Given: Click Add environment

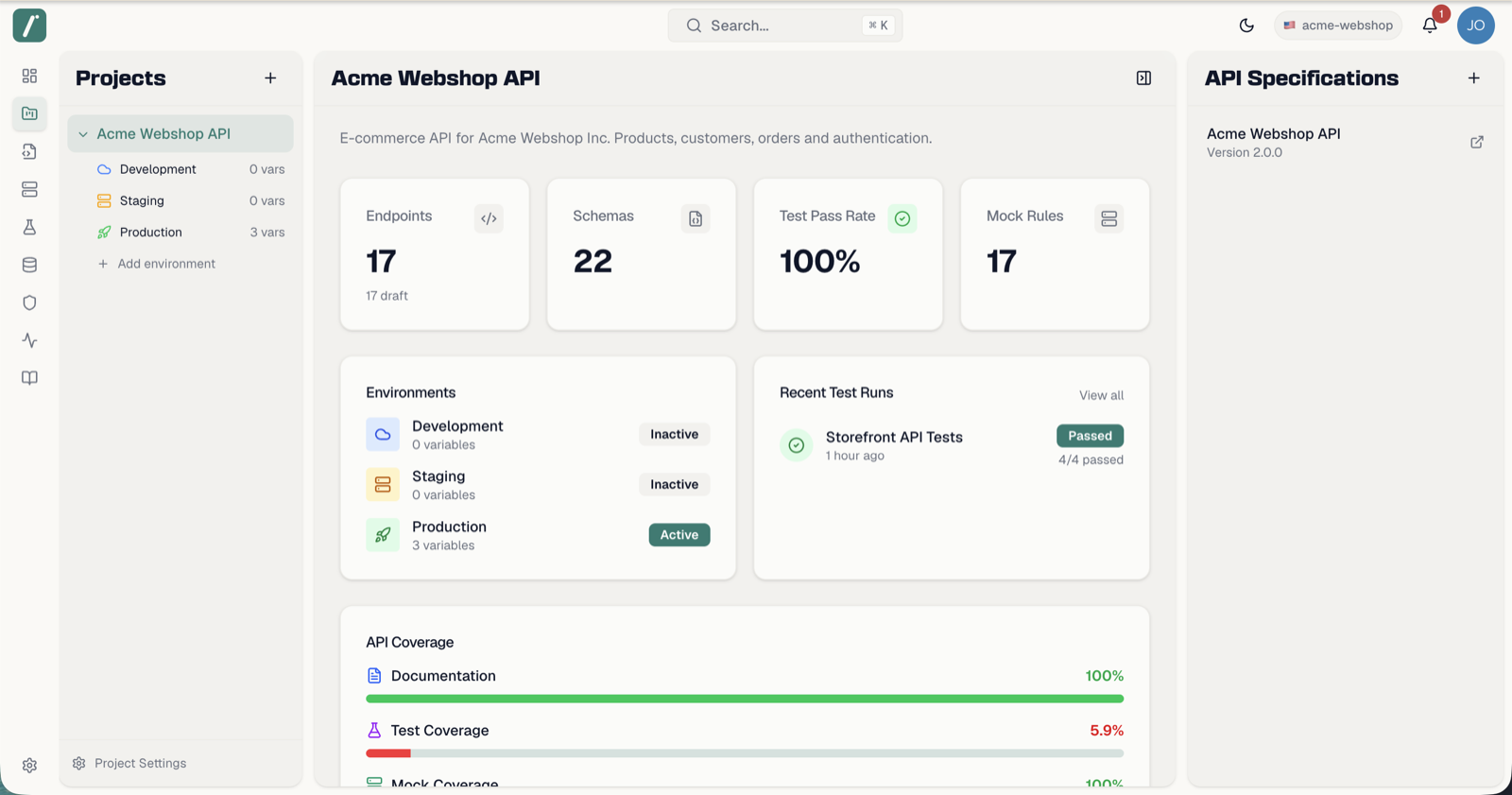Looking at the screenshot, I should pyautogui.click(x=157, y=264).
